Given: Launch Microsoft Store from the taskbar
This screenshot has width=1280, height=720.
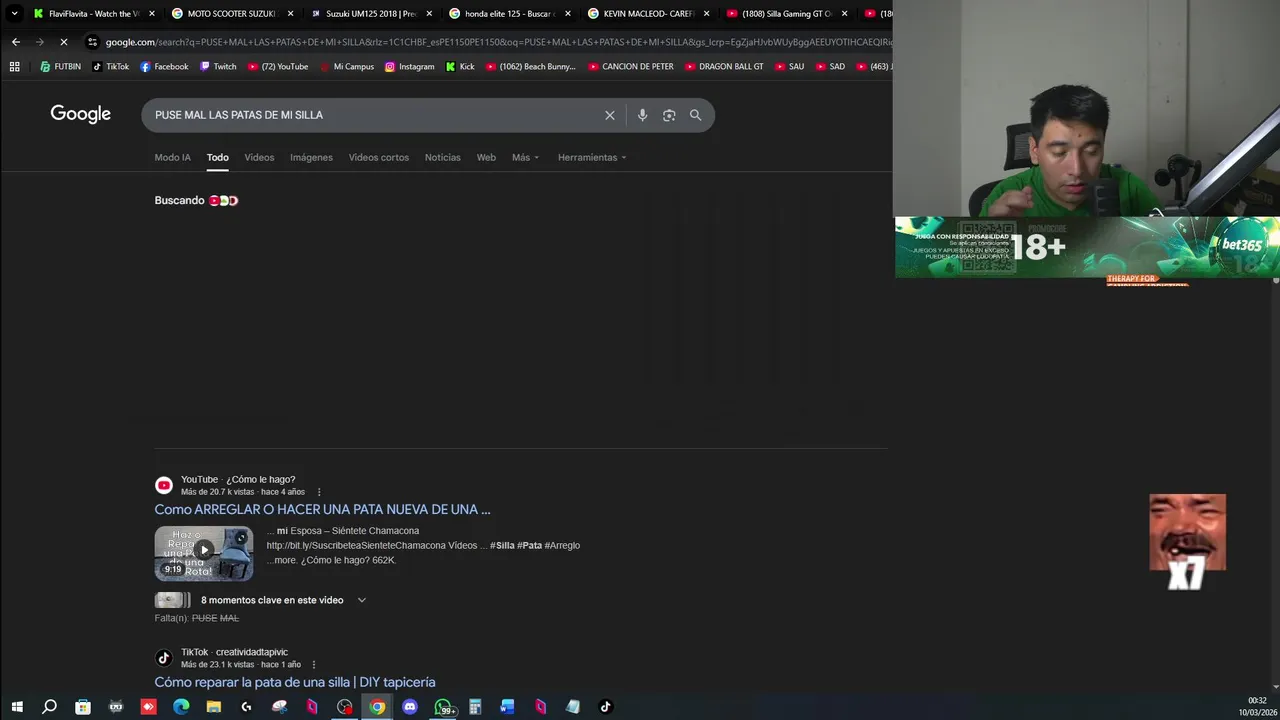Looking at the screenshot, I should tap(83, 707).
